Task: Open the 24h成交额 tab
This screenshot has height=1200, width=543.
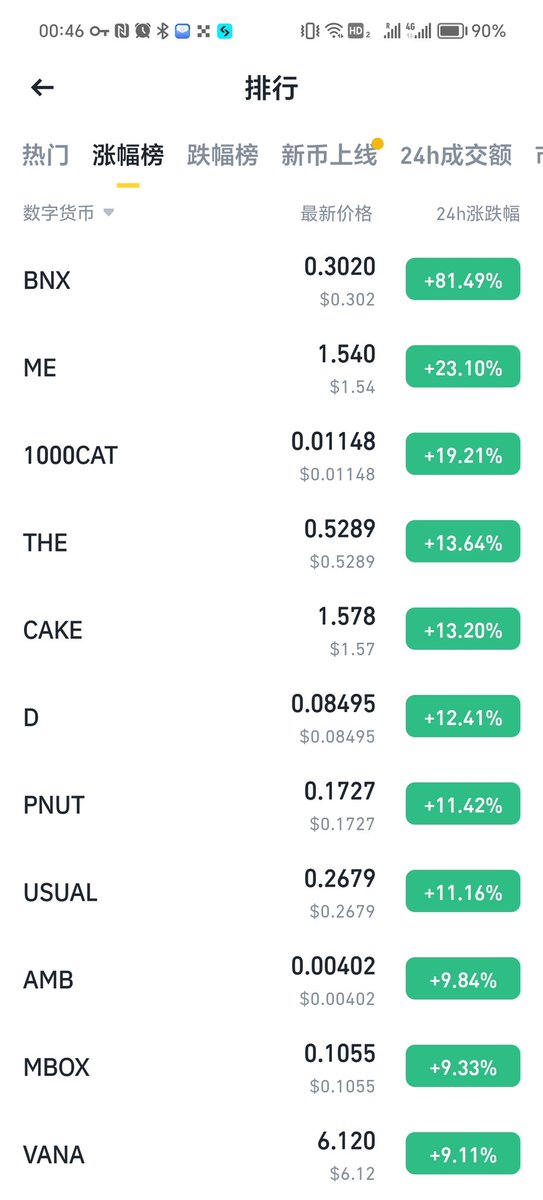Action: (x=456, y=155)
